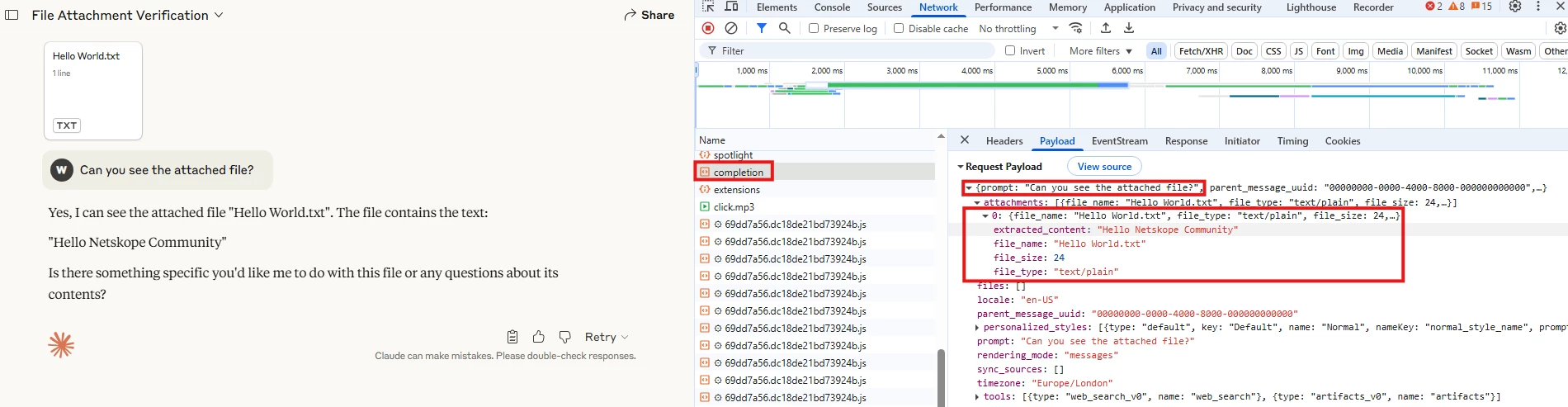Stop recording network log
1568x407 pixels.
pos(708,28)
